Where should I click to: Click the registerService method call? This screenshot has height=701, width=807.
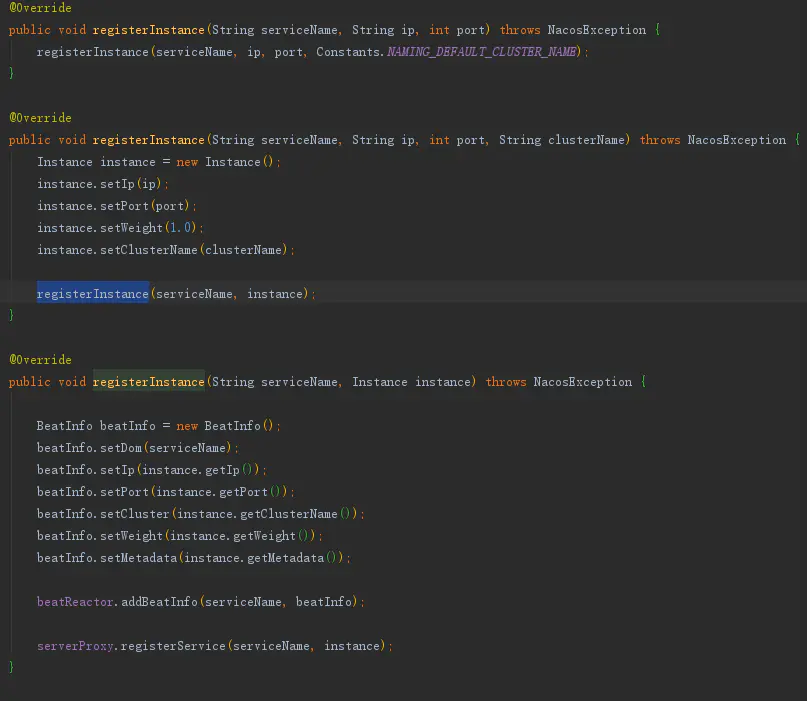(x=173, y=646)
